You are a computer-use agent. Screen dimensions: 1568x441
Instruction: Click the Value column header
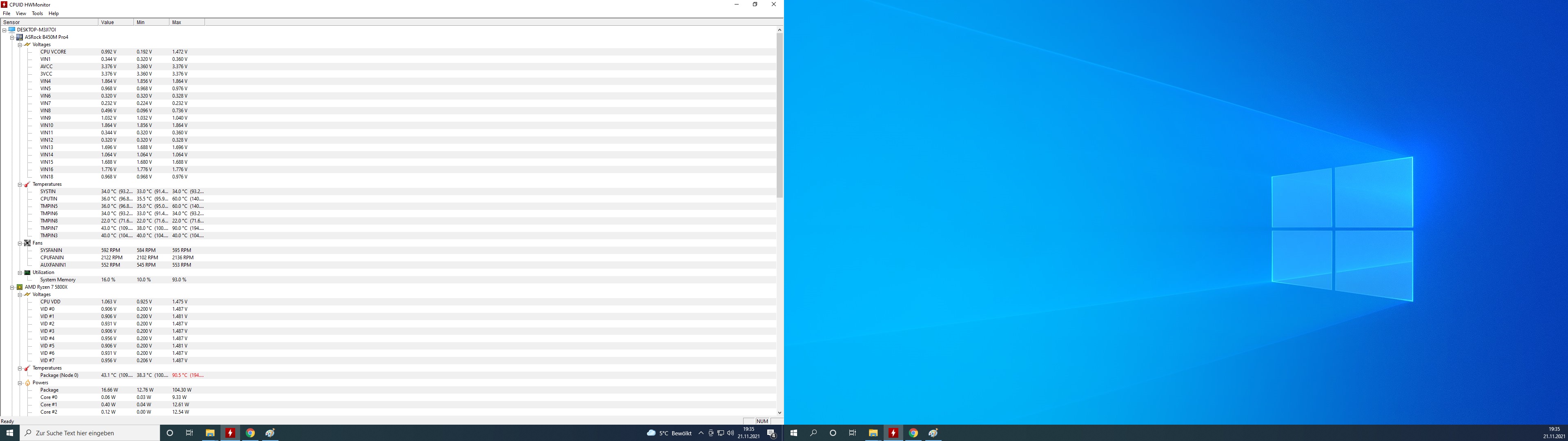click(115, 22)
